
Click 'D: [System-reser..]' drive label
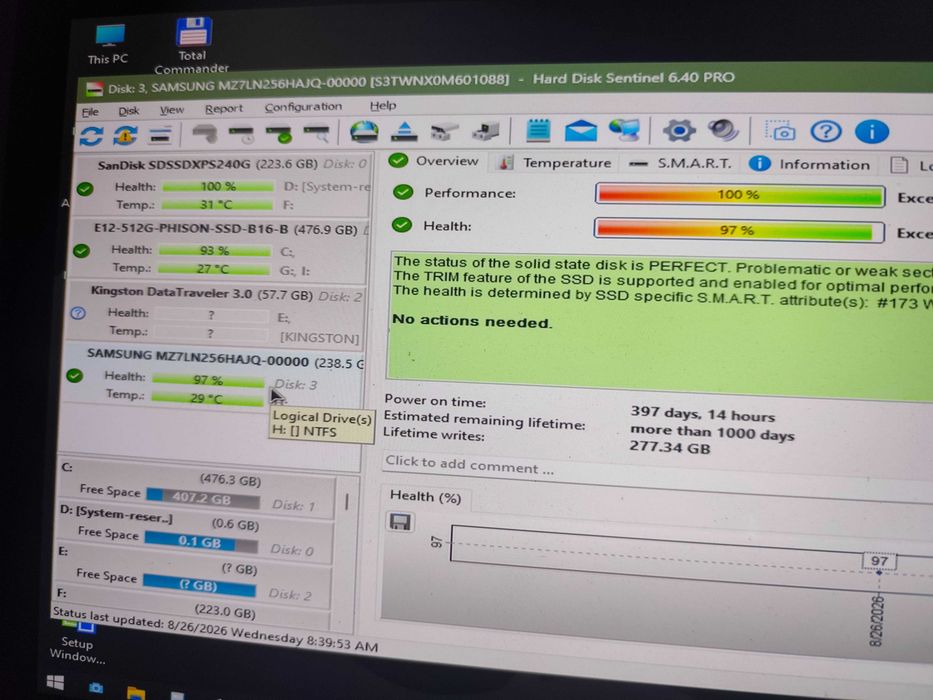click(117, 514)
